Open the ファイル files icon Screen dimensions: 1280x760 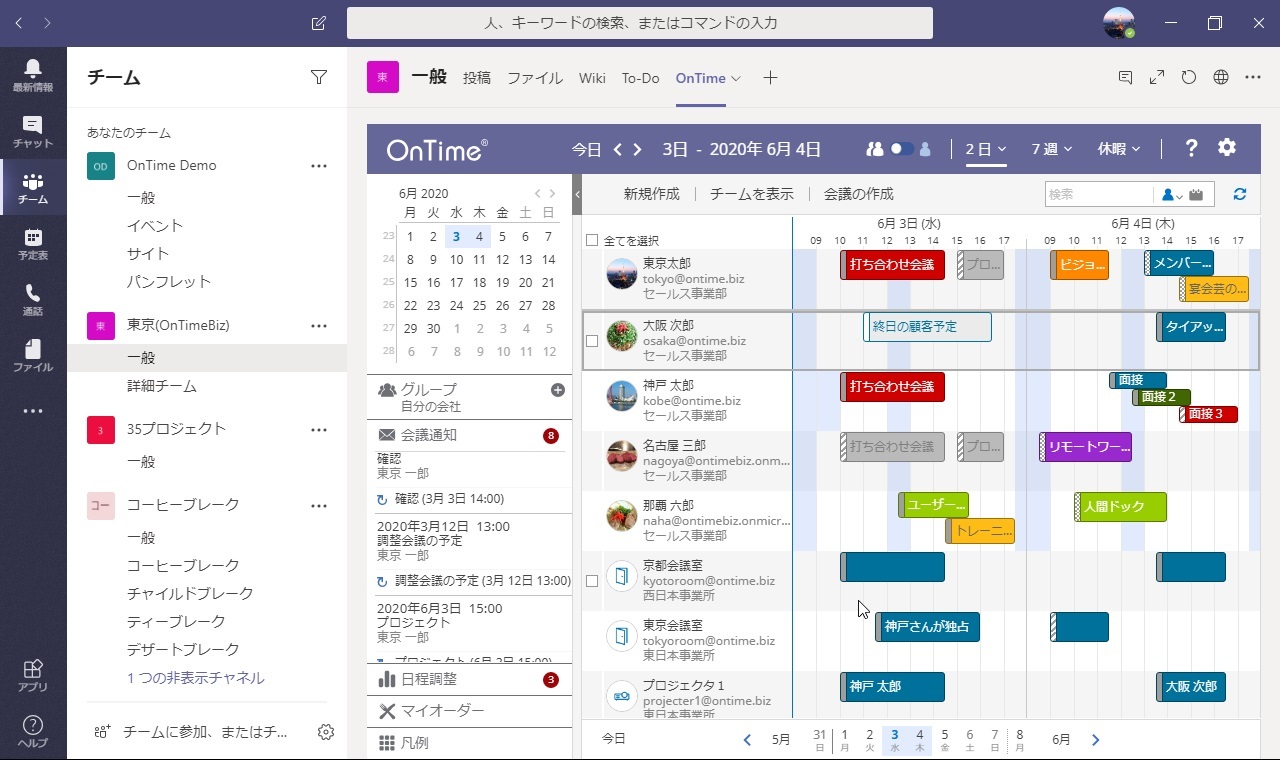(x=33, y=356)
